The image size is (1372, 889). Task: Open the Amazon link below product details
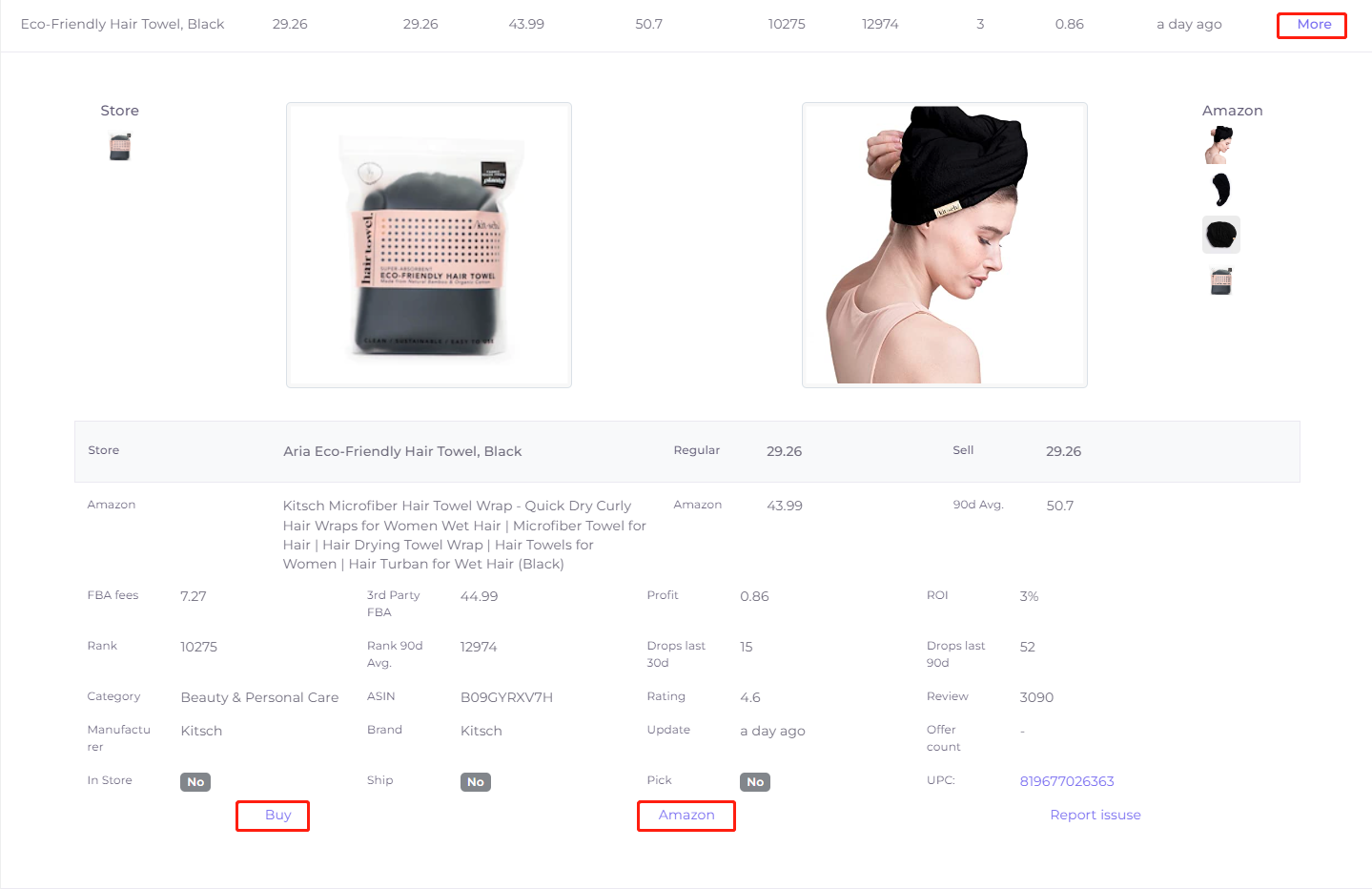[x=686, y=816]
